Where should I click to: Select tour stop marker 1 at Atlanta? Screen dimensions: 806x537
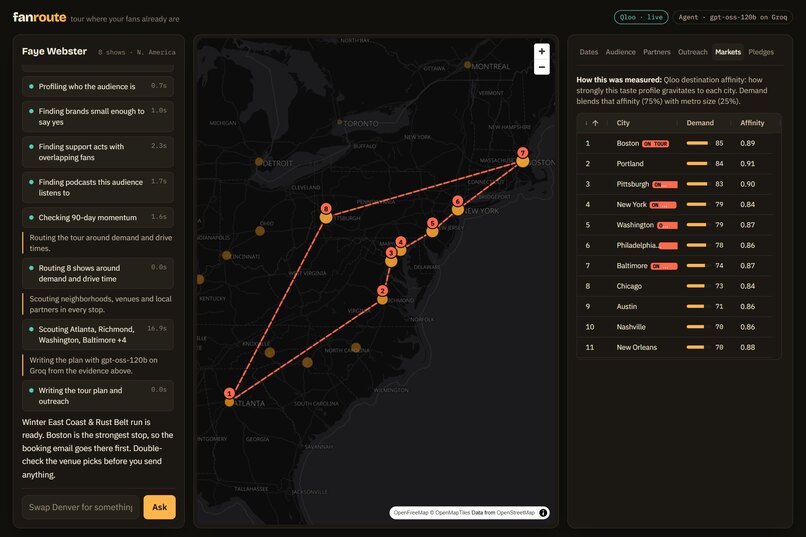pyautogui.click(x=229, y=394)
